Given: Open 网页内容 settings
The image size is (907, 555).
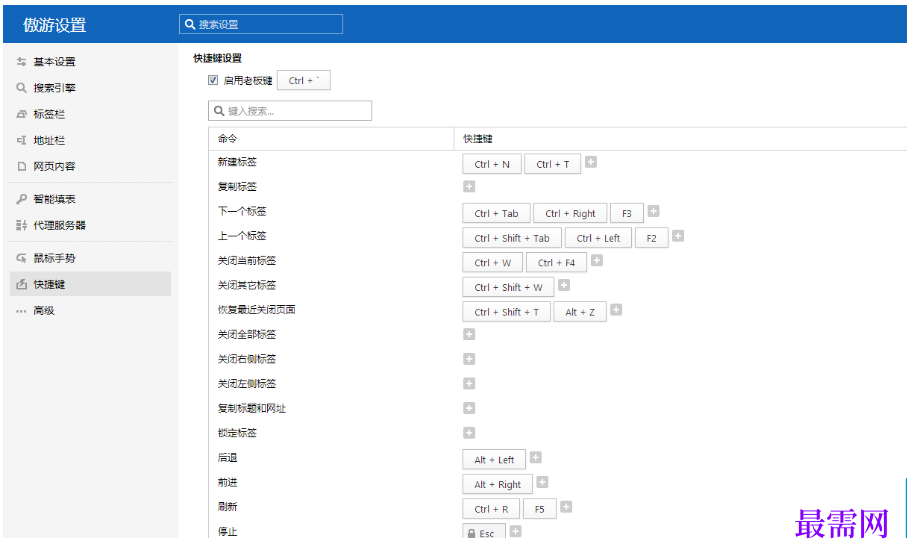Looking at the screenshot, I should (x=90, y=166).
